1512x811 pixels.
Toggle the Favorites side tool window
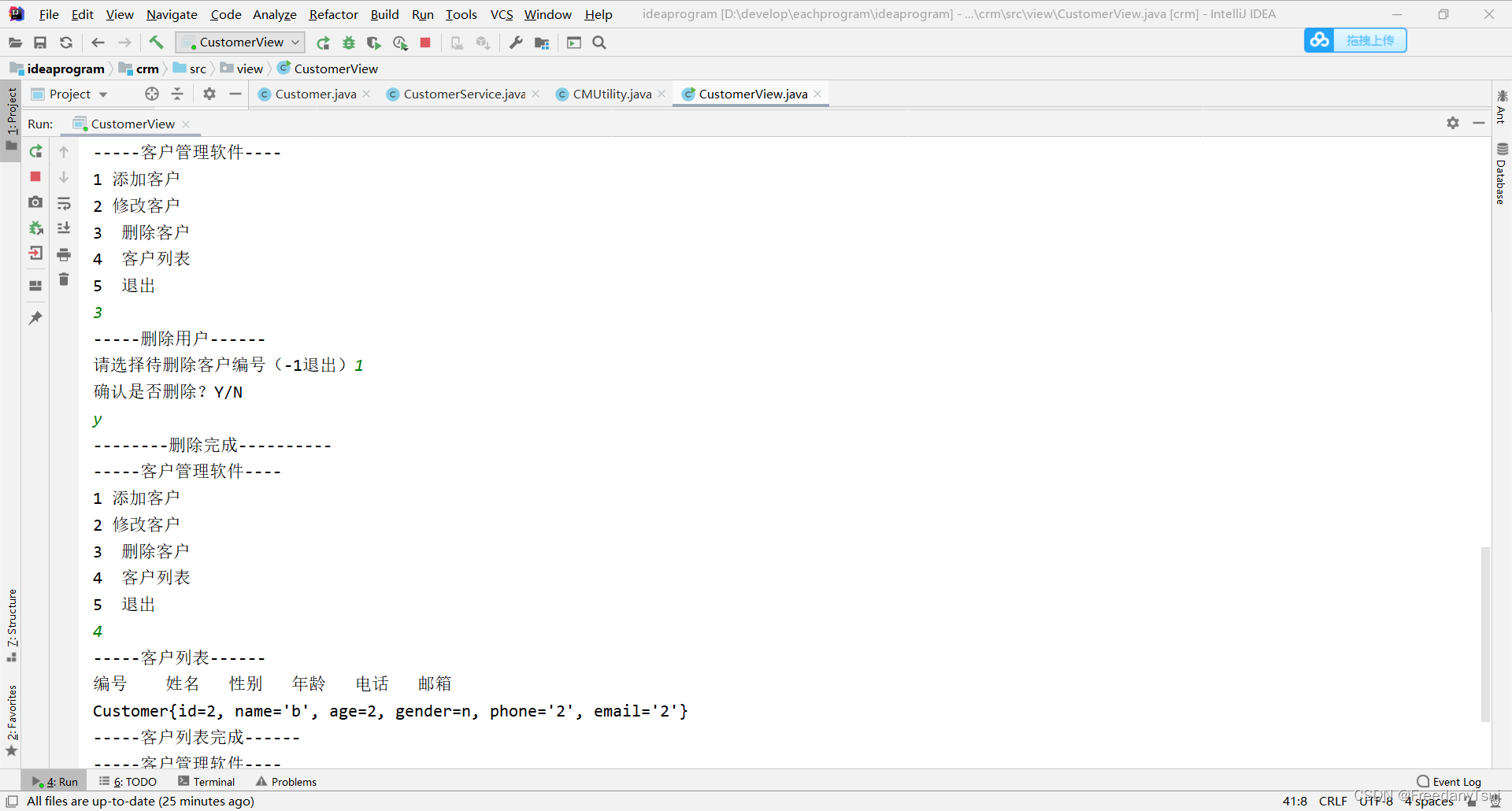coord(12,720)
